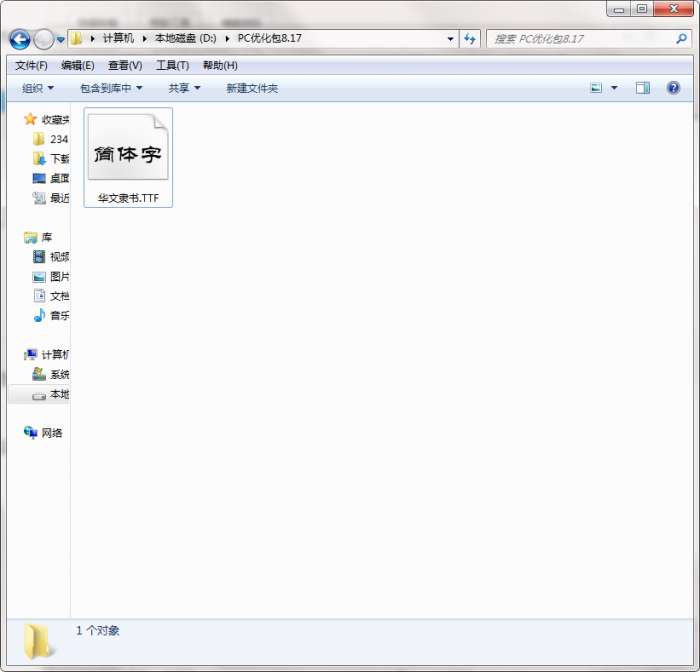
Task: Go back with the blue Back arrow
Action: 20,39
